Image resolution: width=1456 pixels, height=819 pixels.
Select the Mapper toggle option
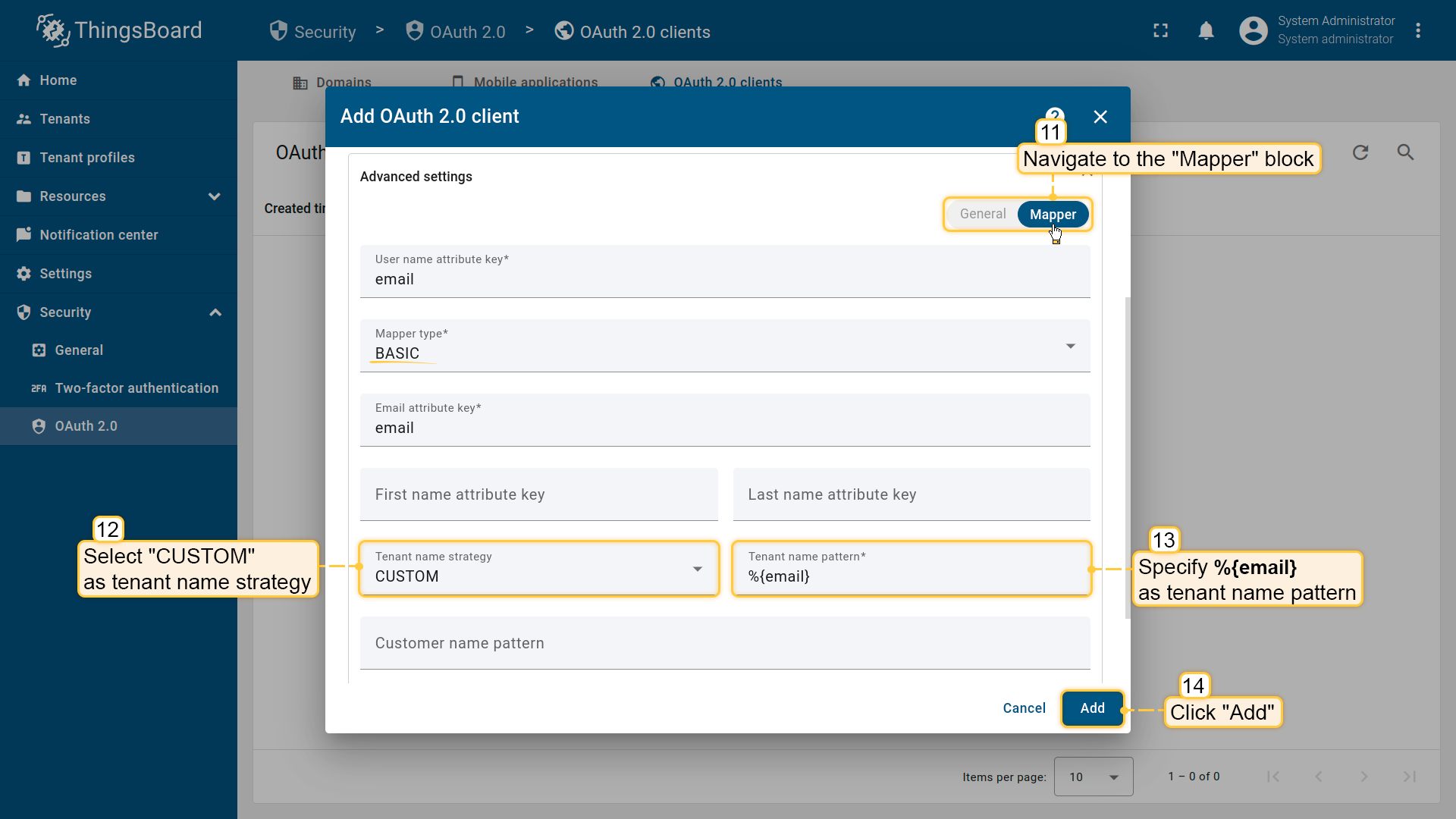[x=1053, y=215]
